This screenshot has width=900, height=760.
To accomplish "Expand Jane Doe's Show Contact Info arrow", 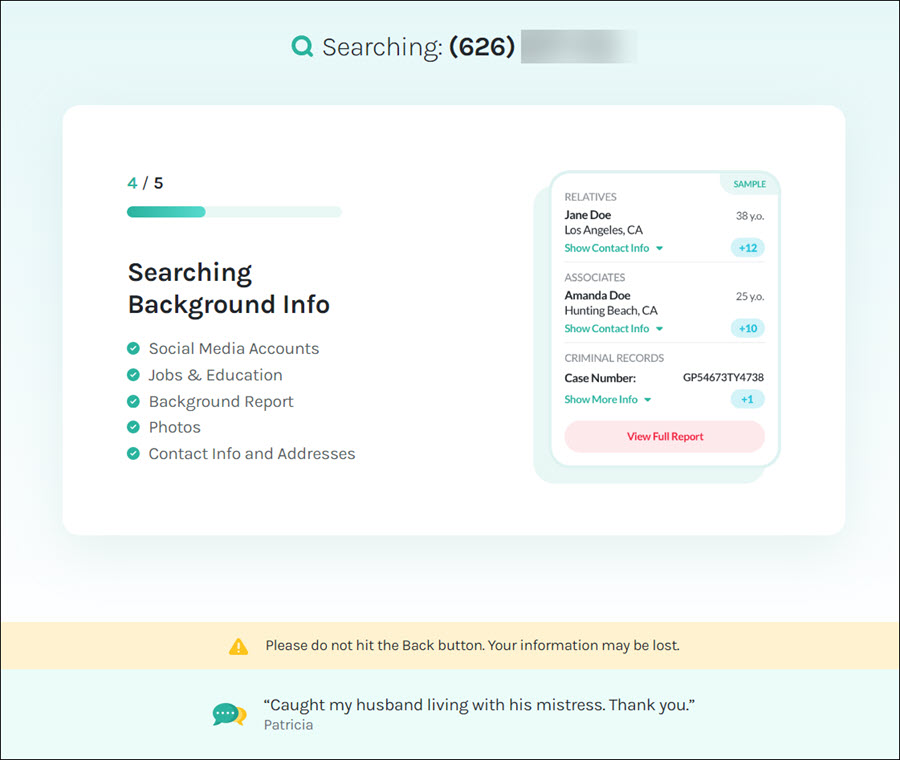I will (x=660, y=249).
